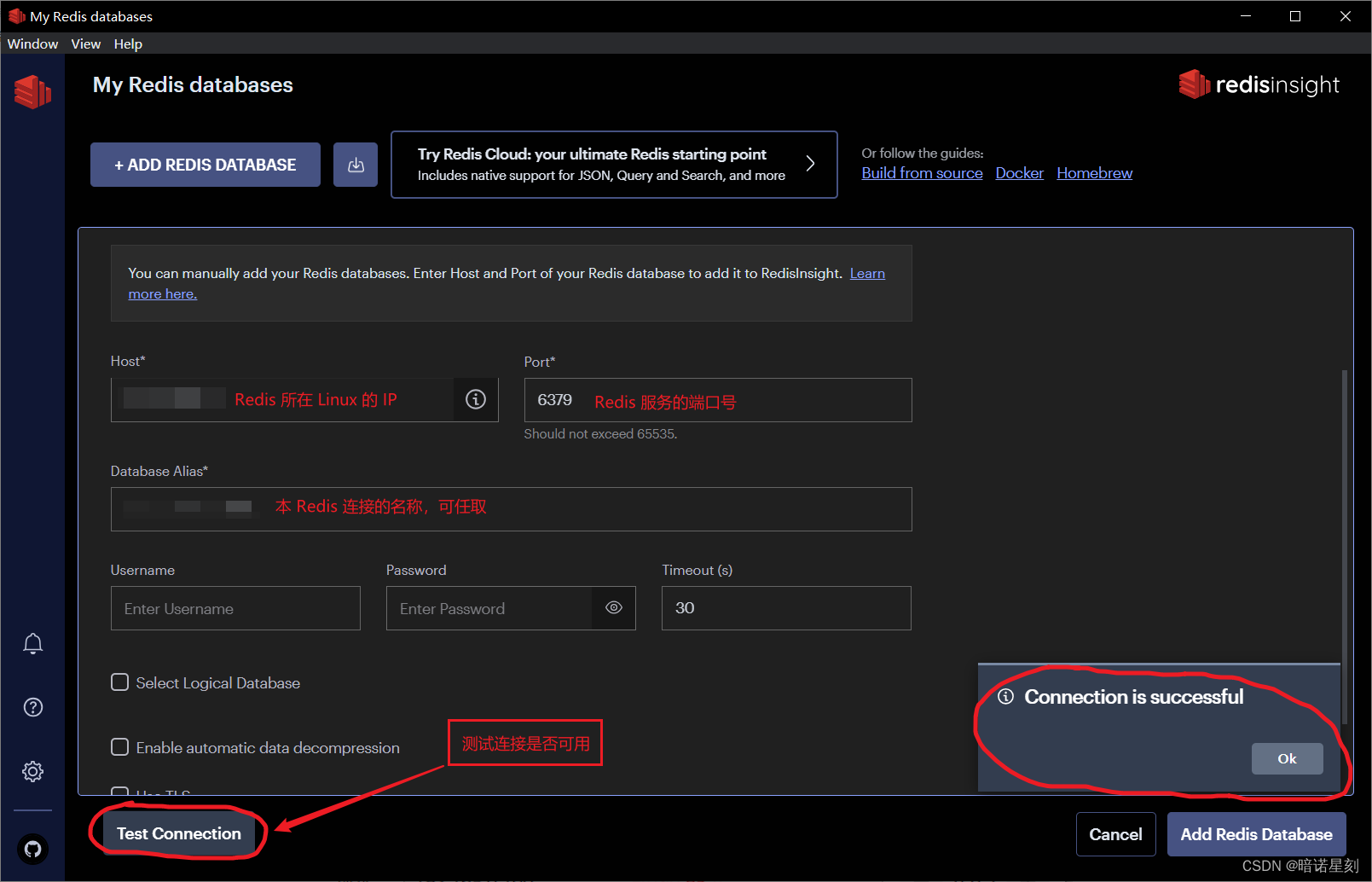Click app icon in window title bar
1372x882 pixels.
coord(16,16)
